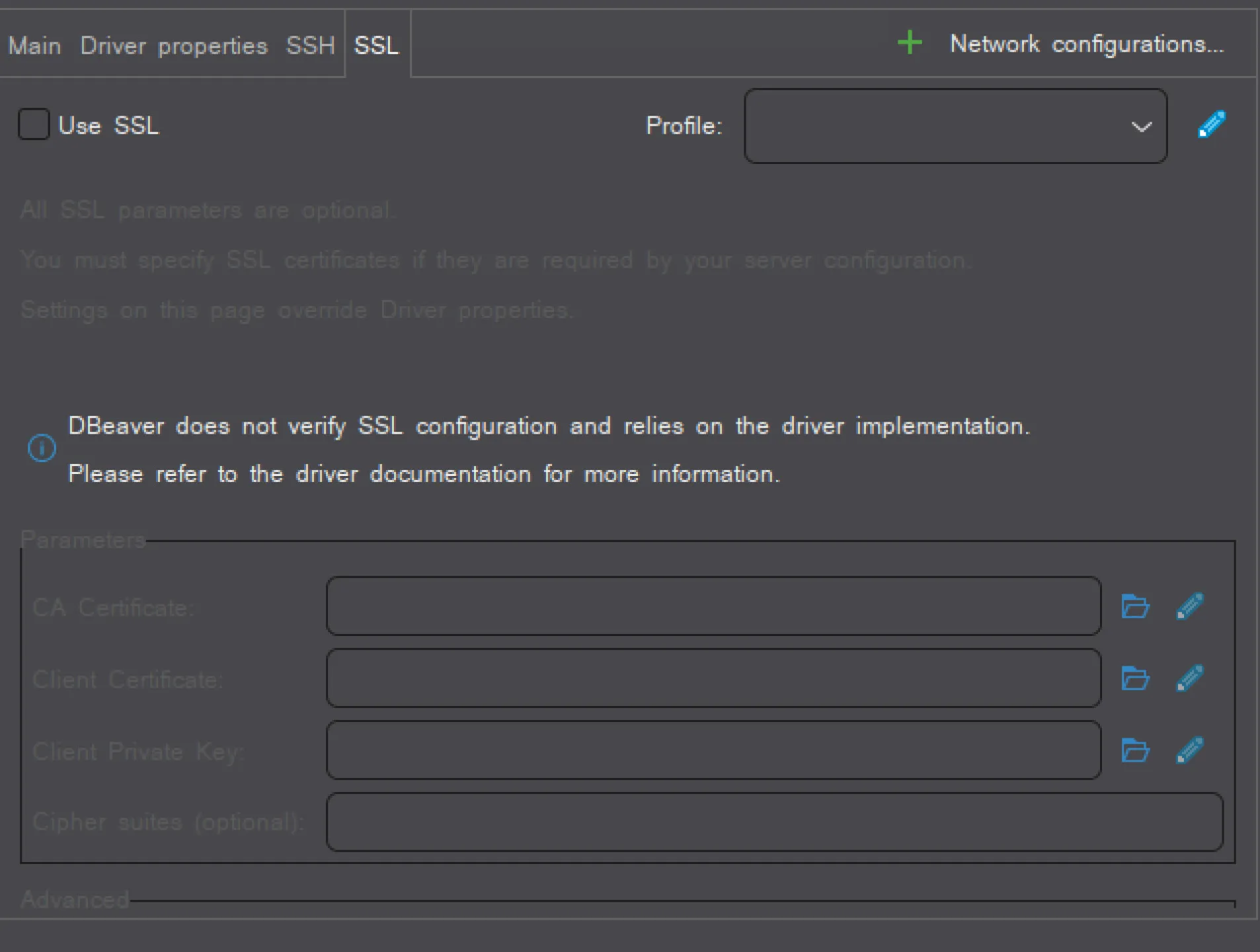Screen dimensions: 1260x952
Task: Enable the Use SSL checkbox
Action: (34, 124)
